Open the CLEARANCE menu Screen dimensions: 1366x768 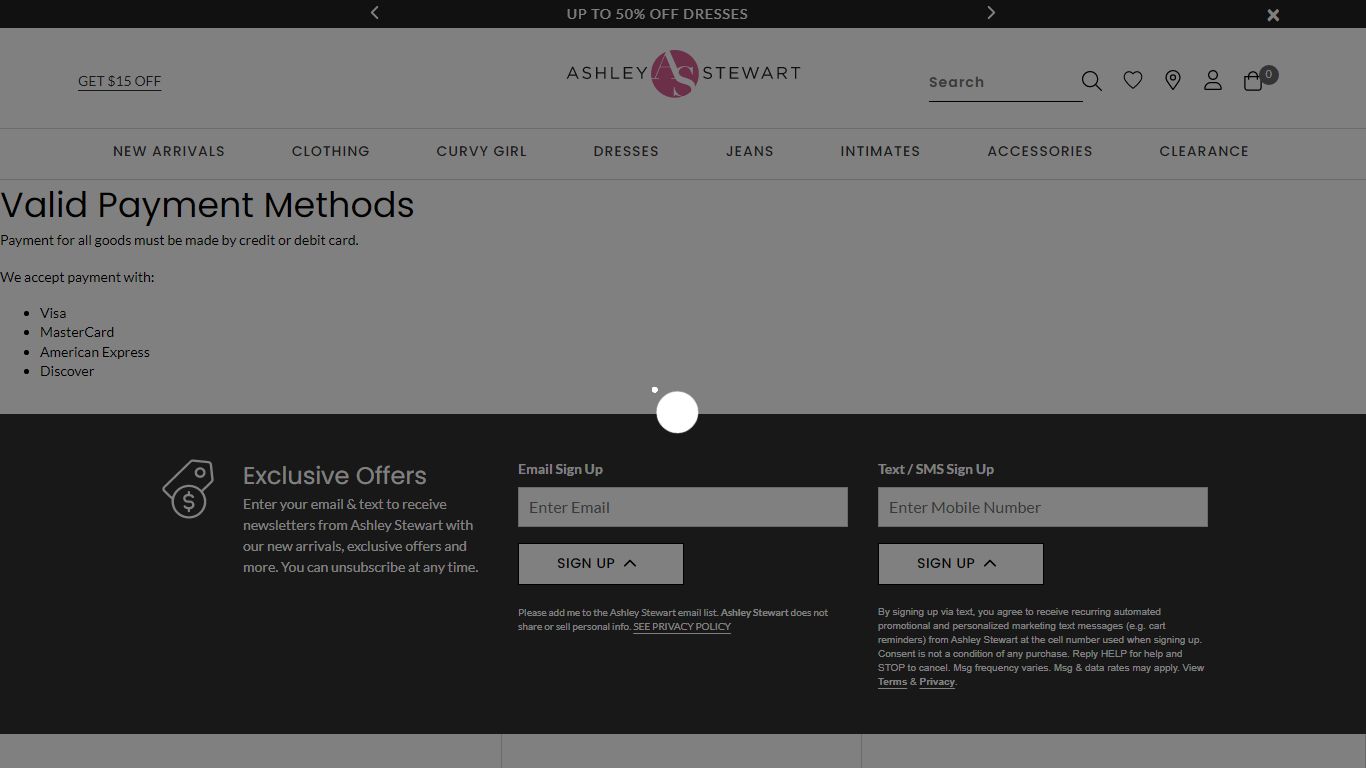(x=1203, y=151)
